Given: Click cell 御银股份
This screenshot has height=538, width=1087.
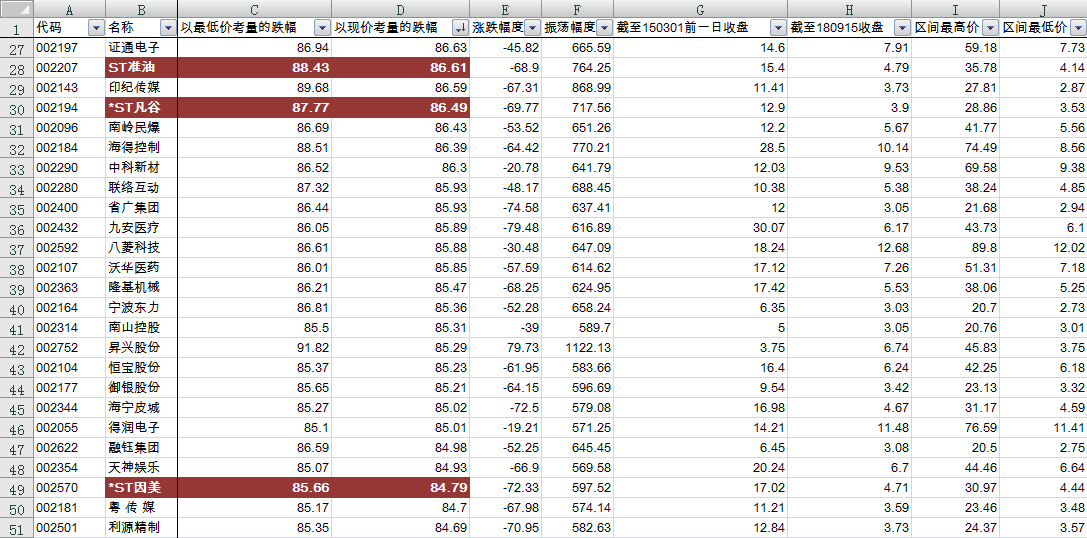Looking at the screenshot, I should click(141, 388).
